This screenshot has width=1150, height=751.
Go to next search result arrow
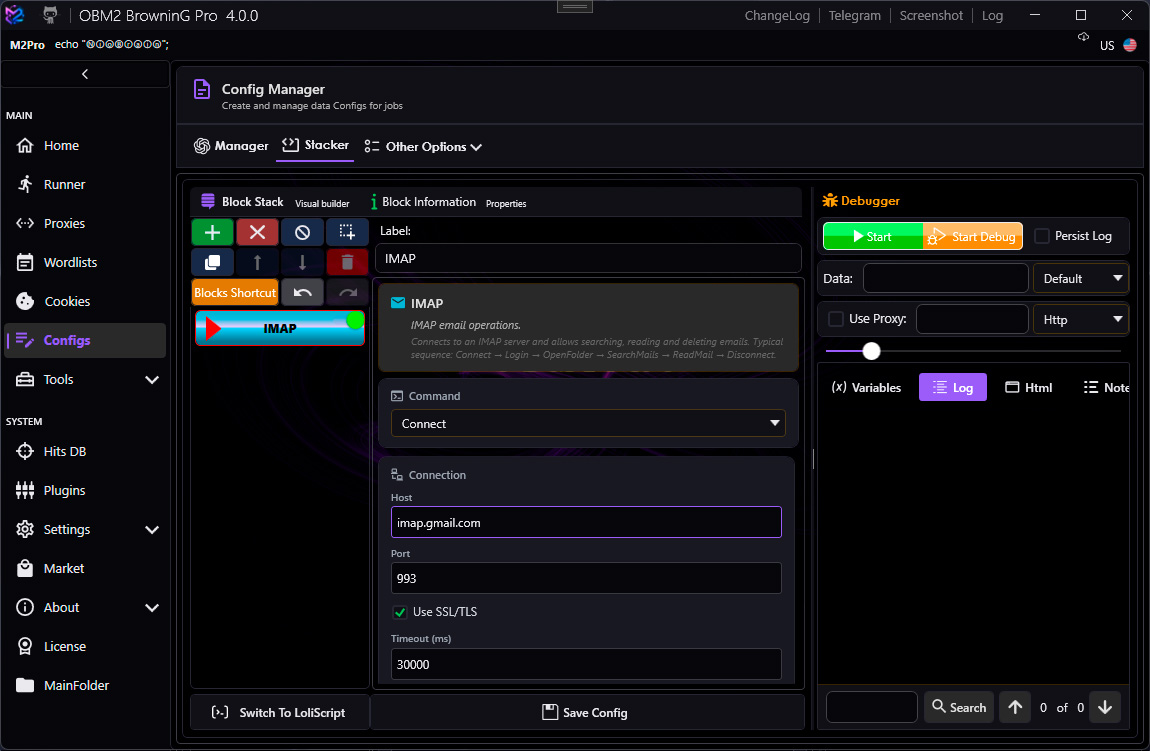tap(1105, 707)
